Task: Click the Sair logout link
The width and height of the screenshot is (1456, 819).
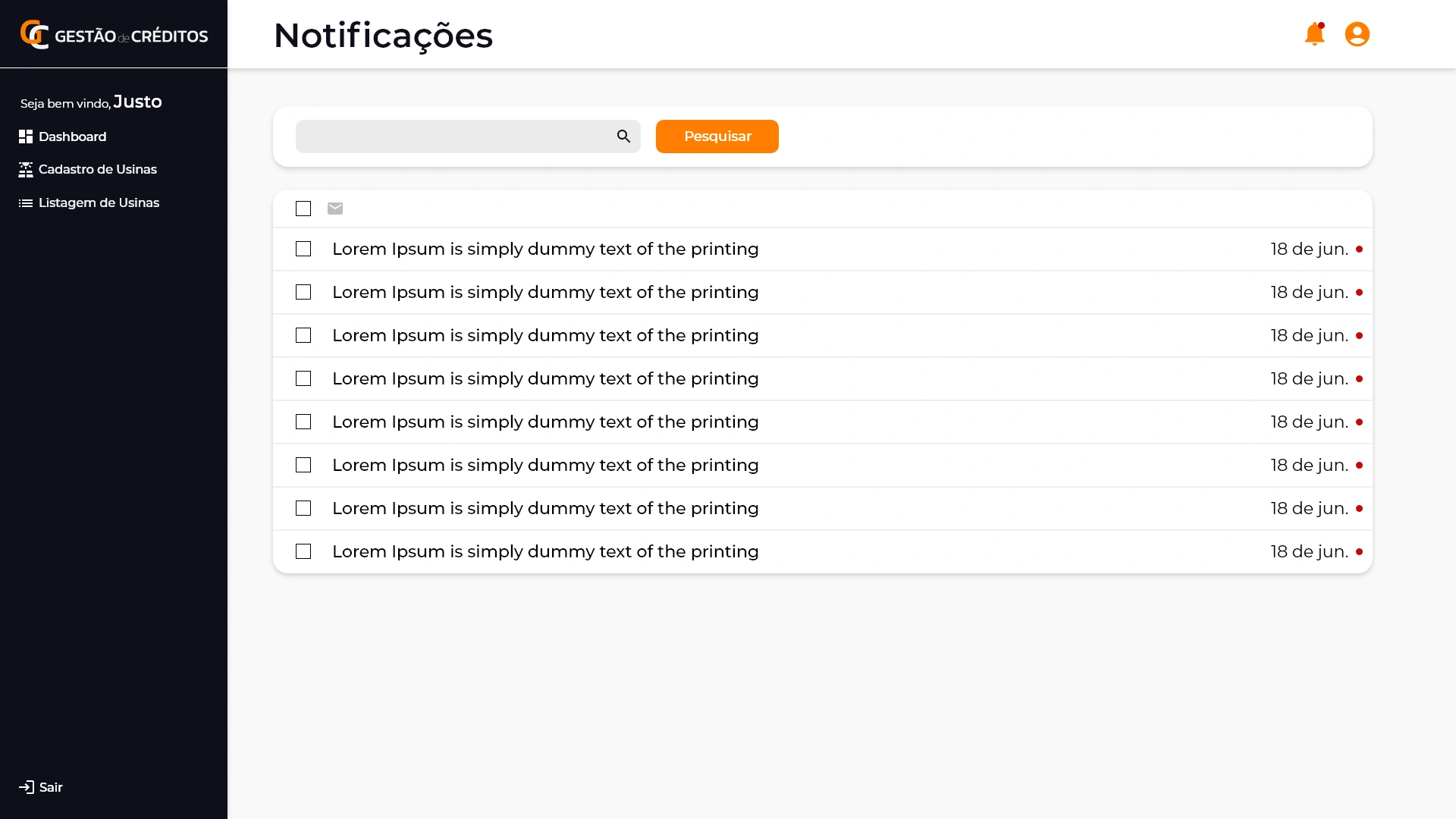Action: pyautogui.click(x=51, y=787)
